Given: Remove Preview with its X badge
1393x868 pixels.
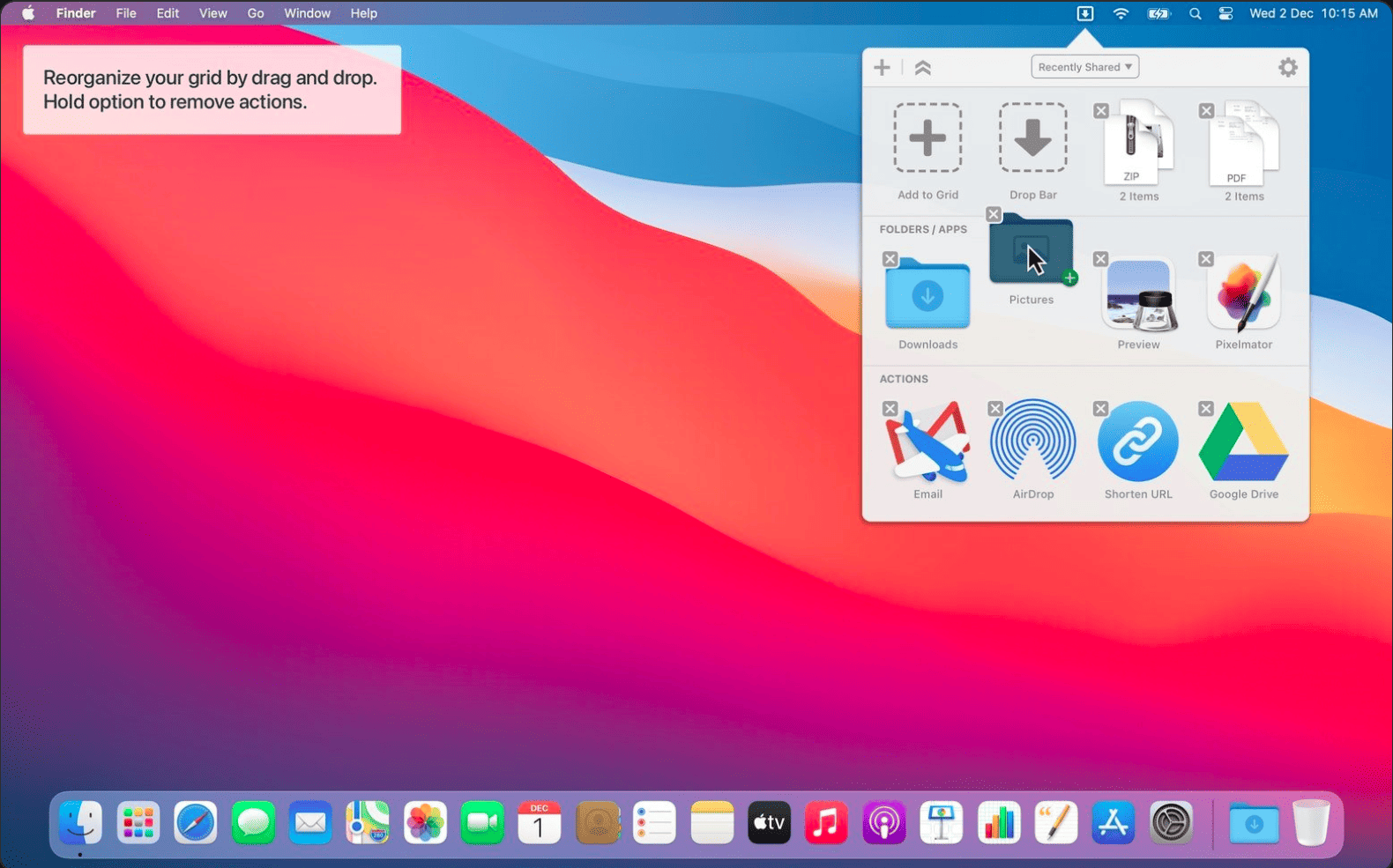Looking at the screenshot, I should (1100, 259).
